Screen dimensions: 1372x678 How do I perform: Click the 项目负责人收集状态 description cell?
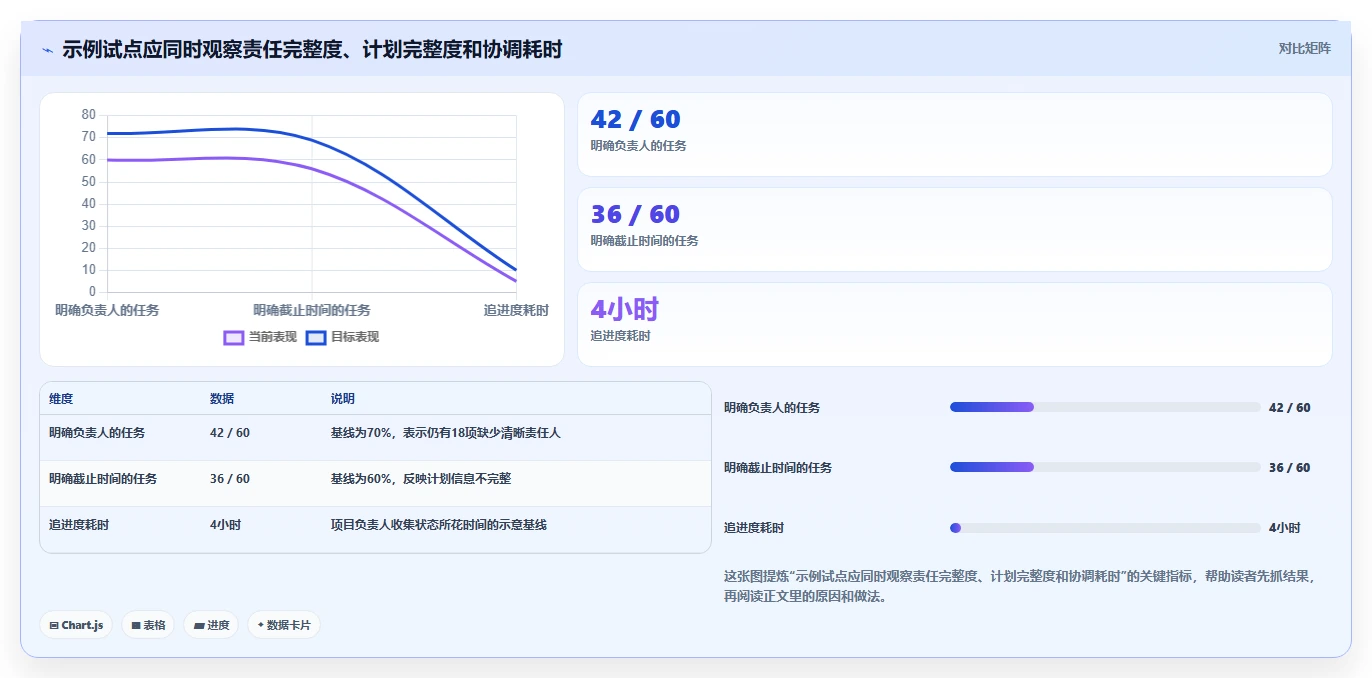pos(439,525)
